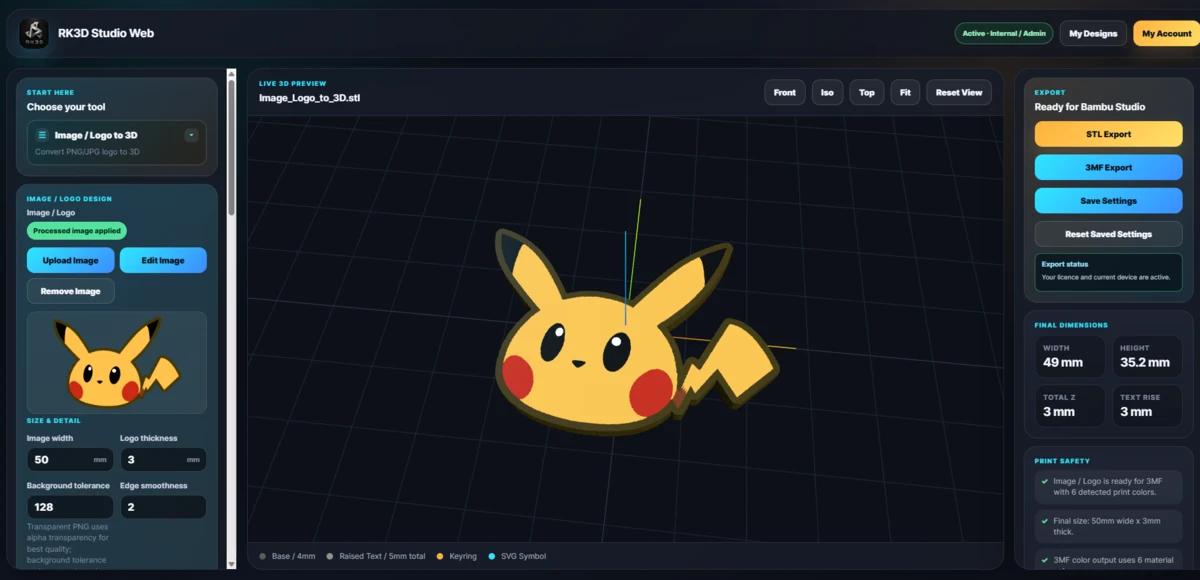Open the Choose your tool dropdown arrow
This screenshot has width=1200, height=580.
click(191, 135)
